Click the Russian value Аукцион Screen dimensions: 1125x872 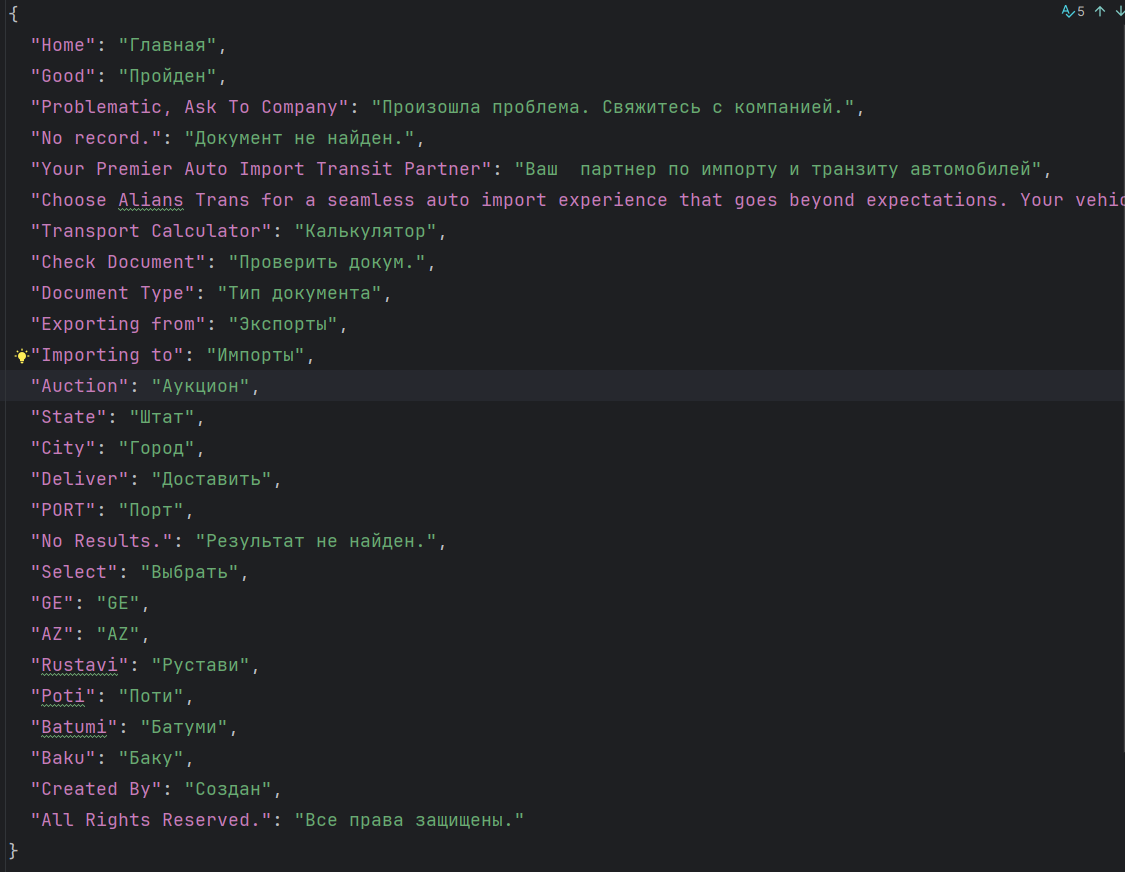point(201,385)
